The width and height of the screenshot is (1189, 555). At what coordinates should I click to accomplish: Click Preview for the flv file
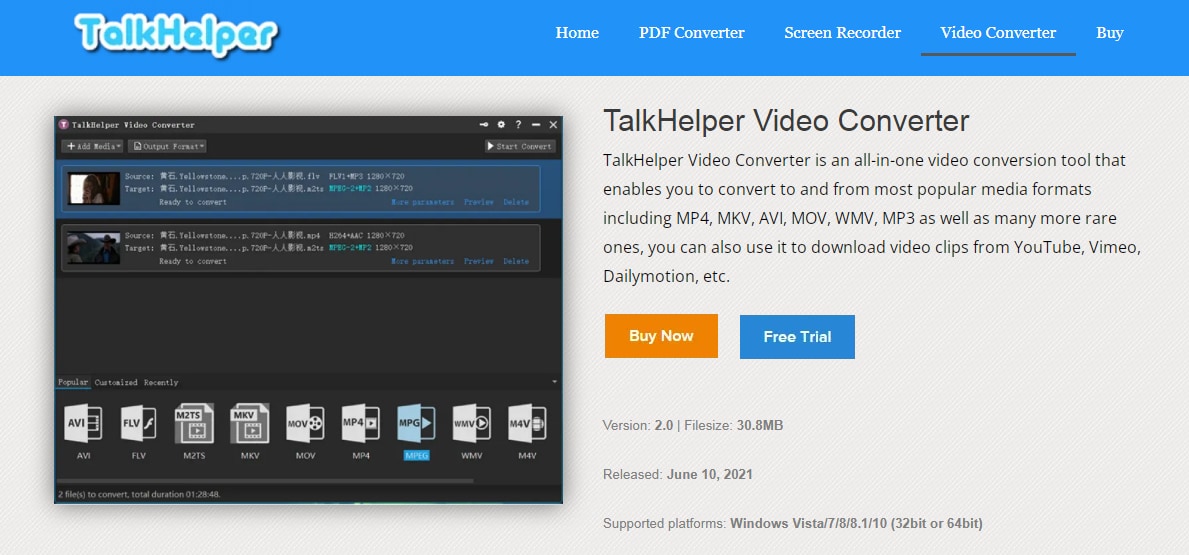(478, 202)
